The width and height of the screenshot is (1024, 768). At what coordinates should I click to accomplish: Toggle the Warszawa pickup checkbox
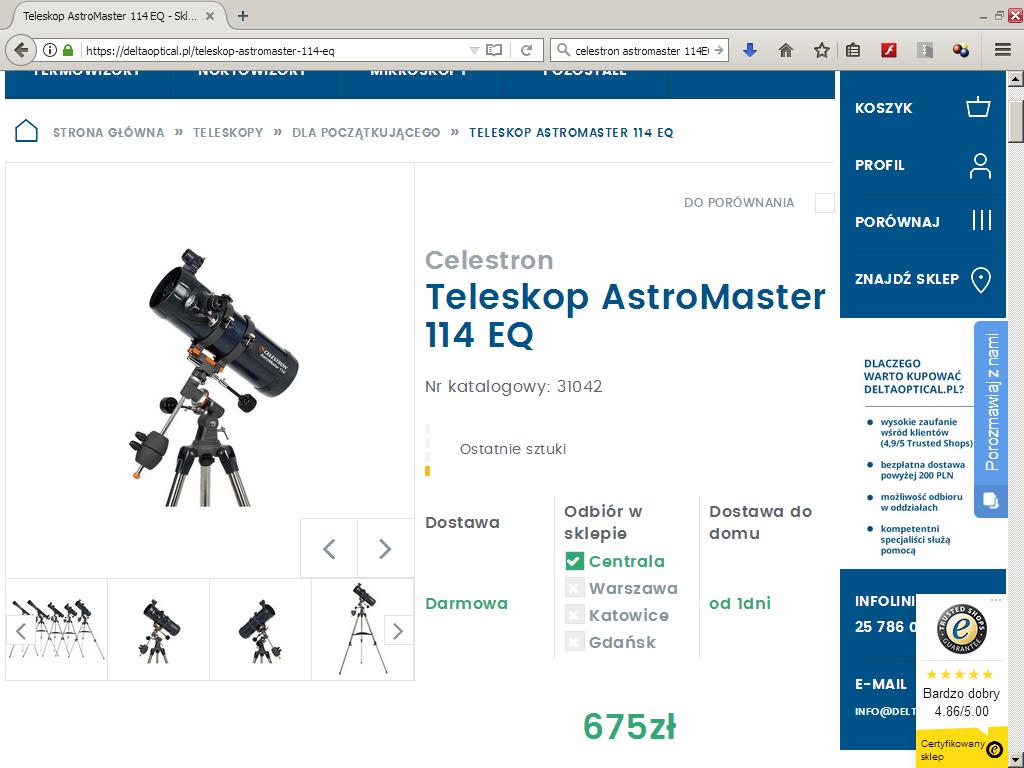pos(574,588)
